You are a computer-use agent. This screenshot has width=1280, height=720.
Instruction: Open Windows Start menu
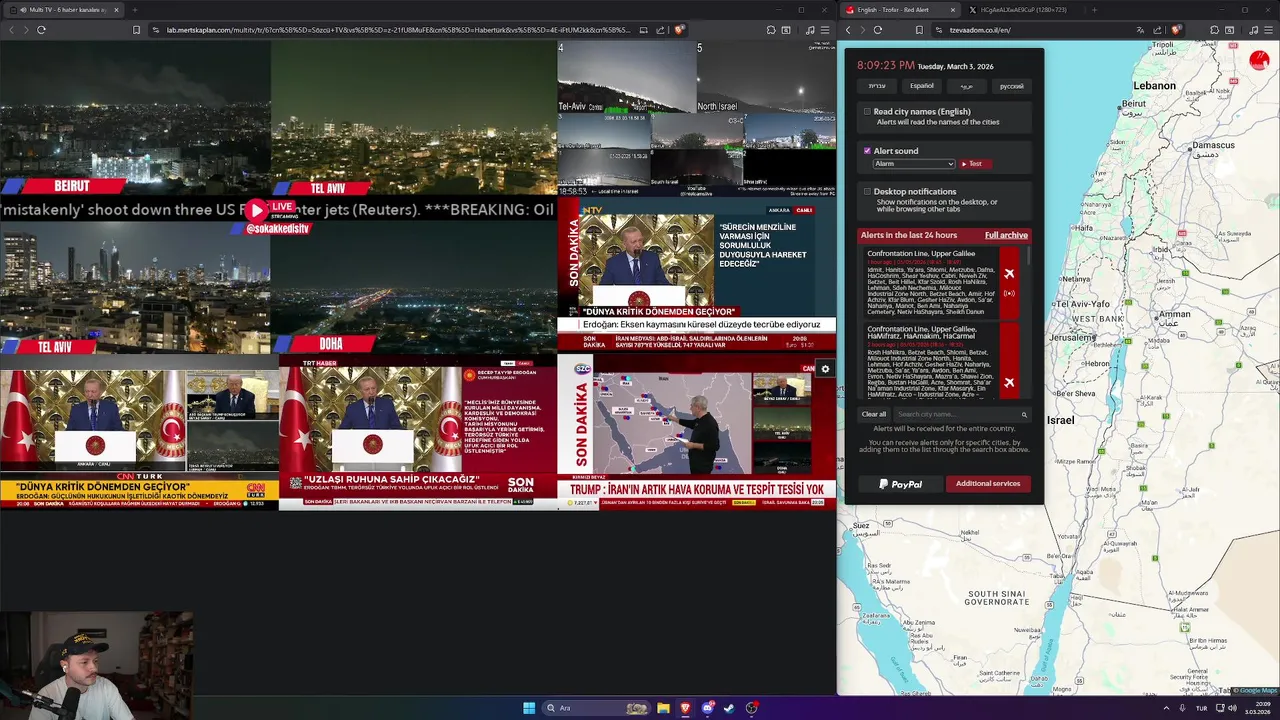pos(529,708)
